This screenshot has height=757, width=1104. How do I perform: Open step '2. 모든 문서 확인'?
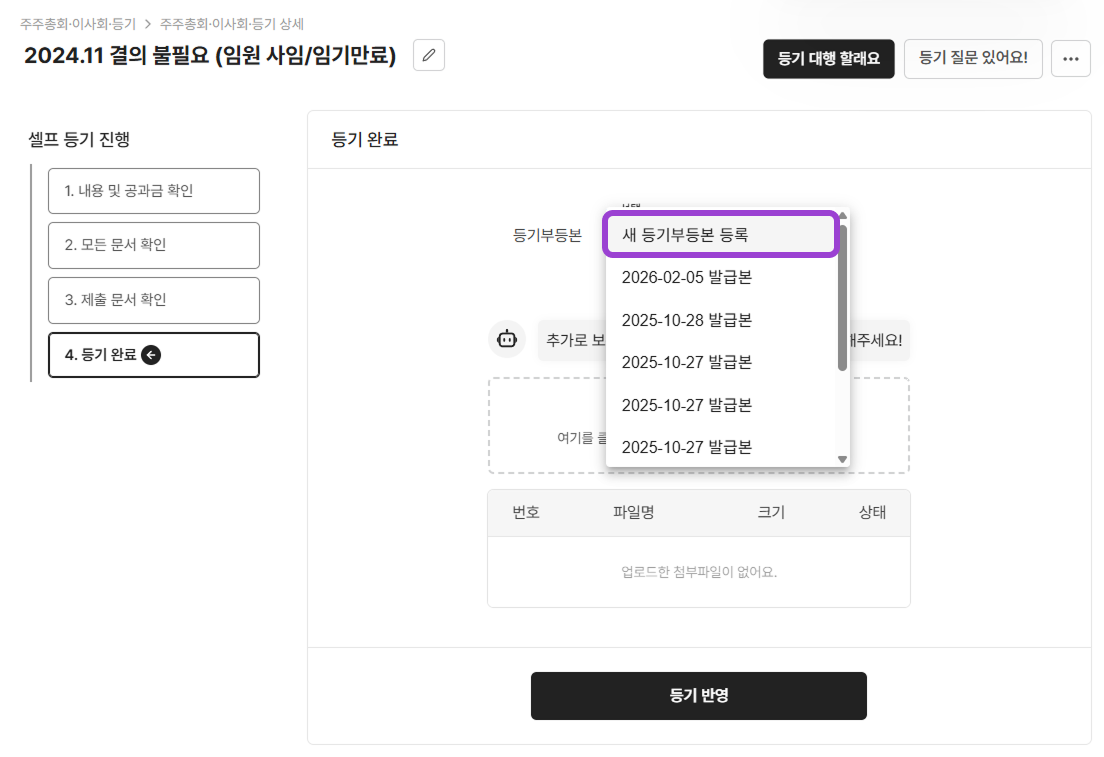click(154, 245)
